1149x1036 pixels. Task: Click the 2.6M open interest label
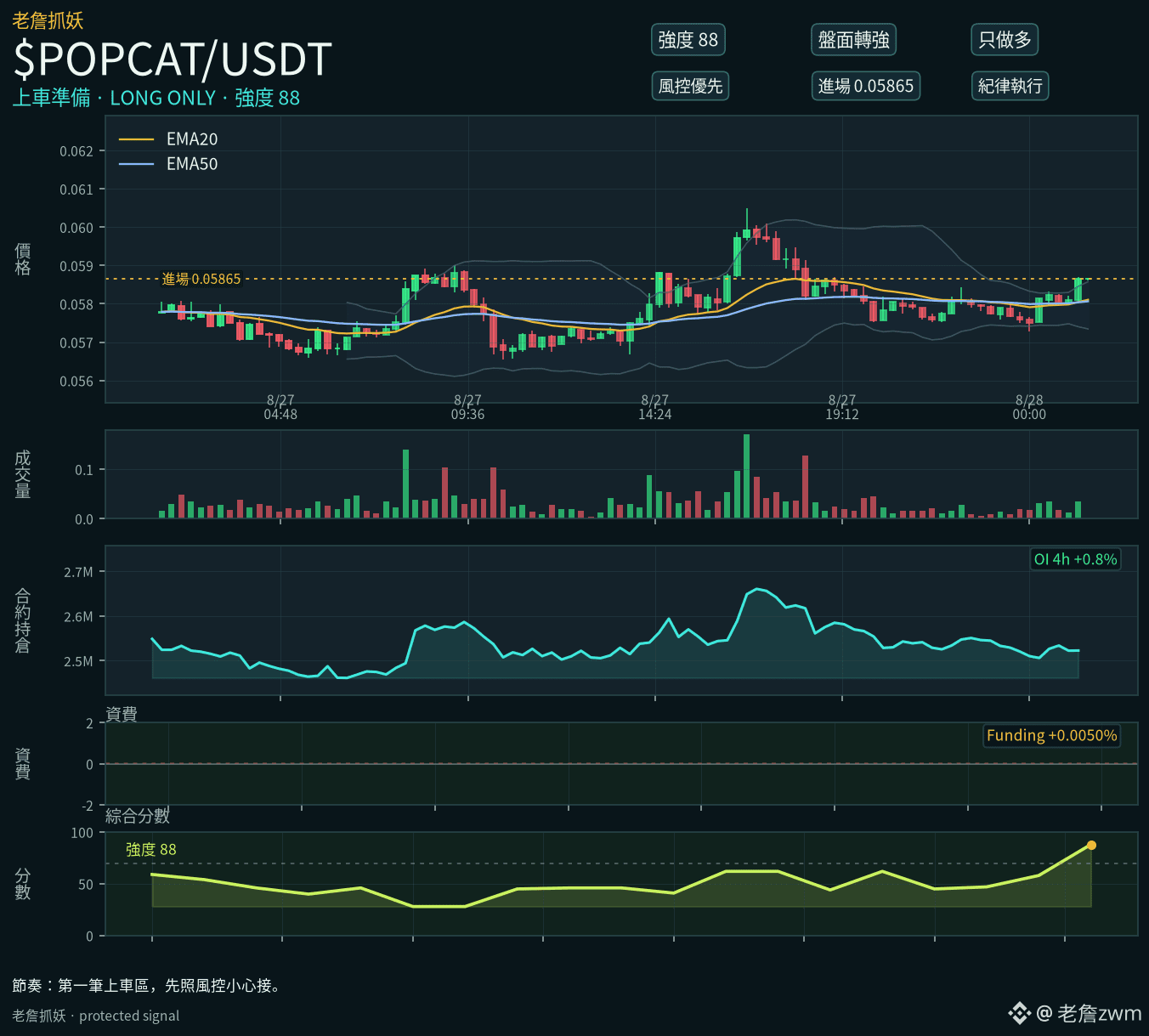coord(78,617)
